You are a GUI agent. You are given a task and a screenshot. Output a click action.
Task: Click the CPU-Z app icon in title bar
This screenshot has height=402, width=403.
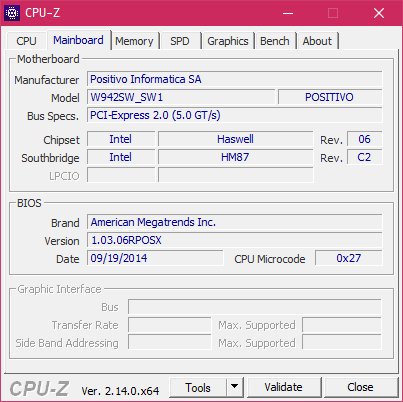pos(12,13)
